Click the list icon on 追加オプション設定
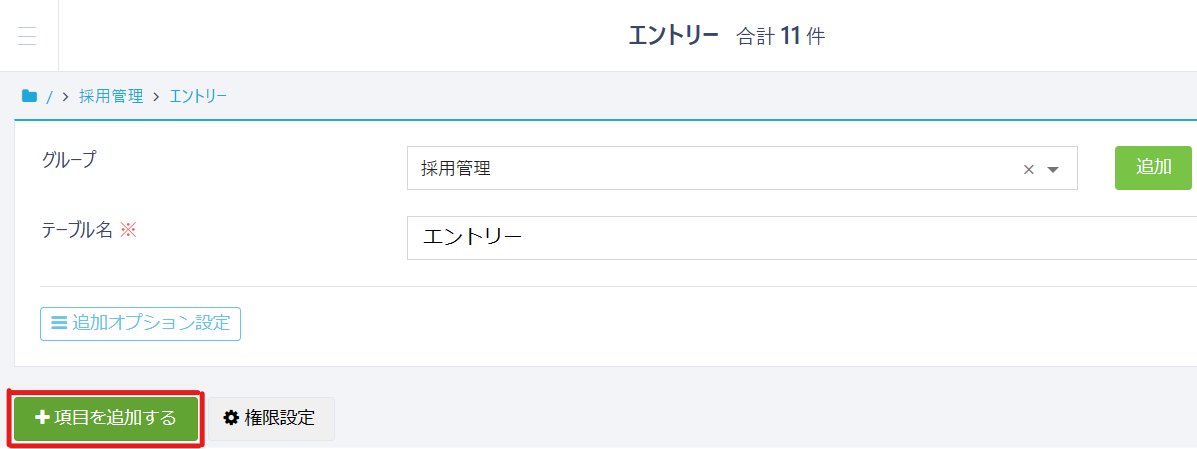1197x449 pixels. click(59, 324)
